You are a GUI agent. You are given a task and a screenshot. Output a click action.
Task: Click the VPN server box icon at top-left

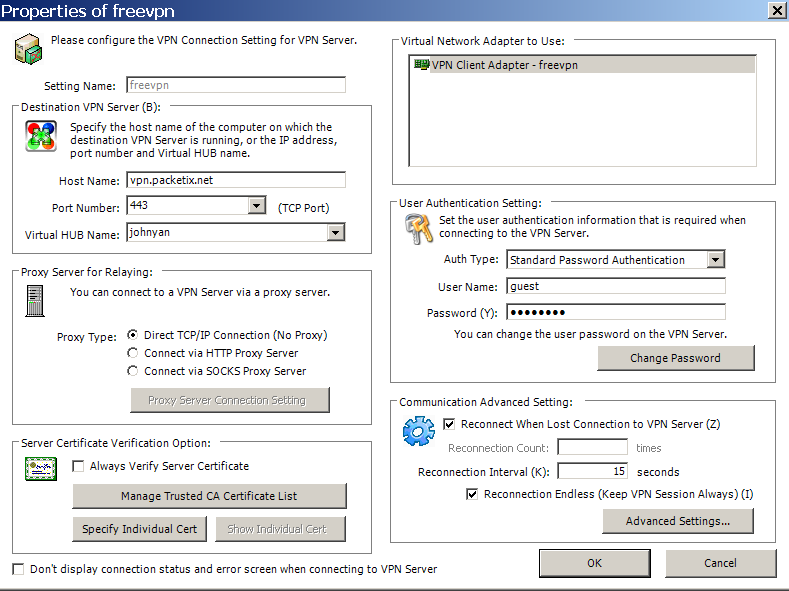[28, 49]
